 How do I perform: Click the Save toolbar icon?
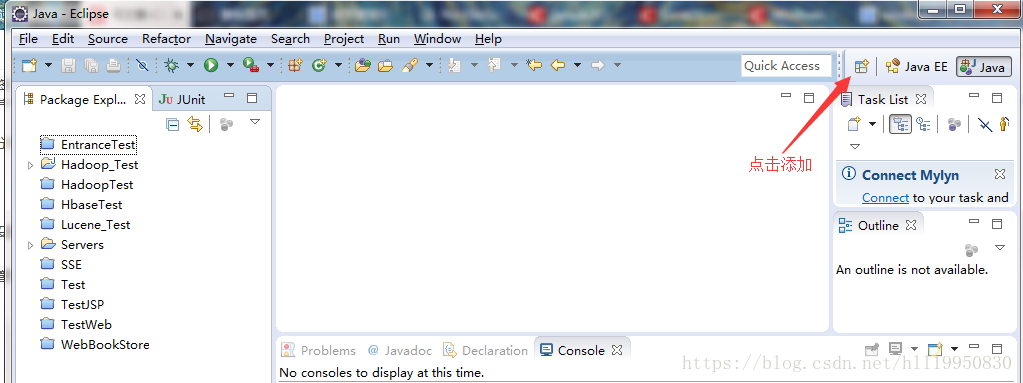[x=69, y=65]
